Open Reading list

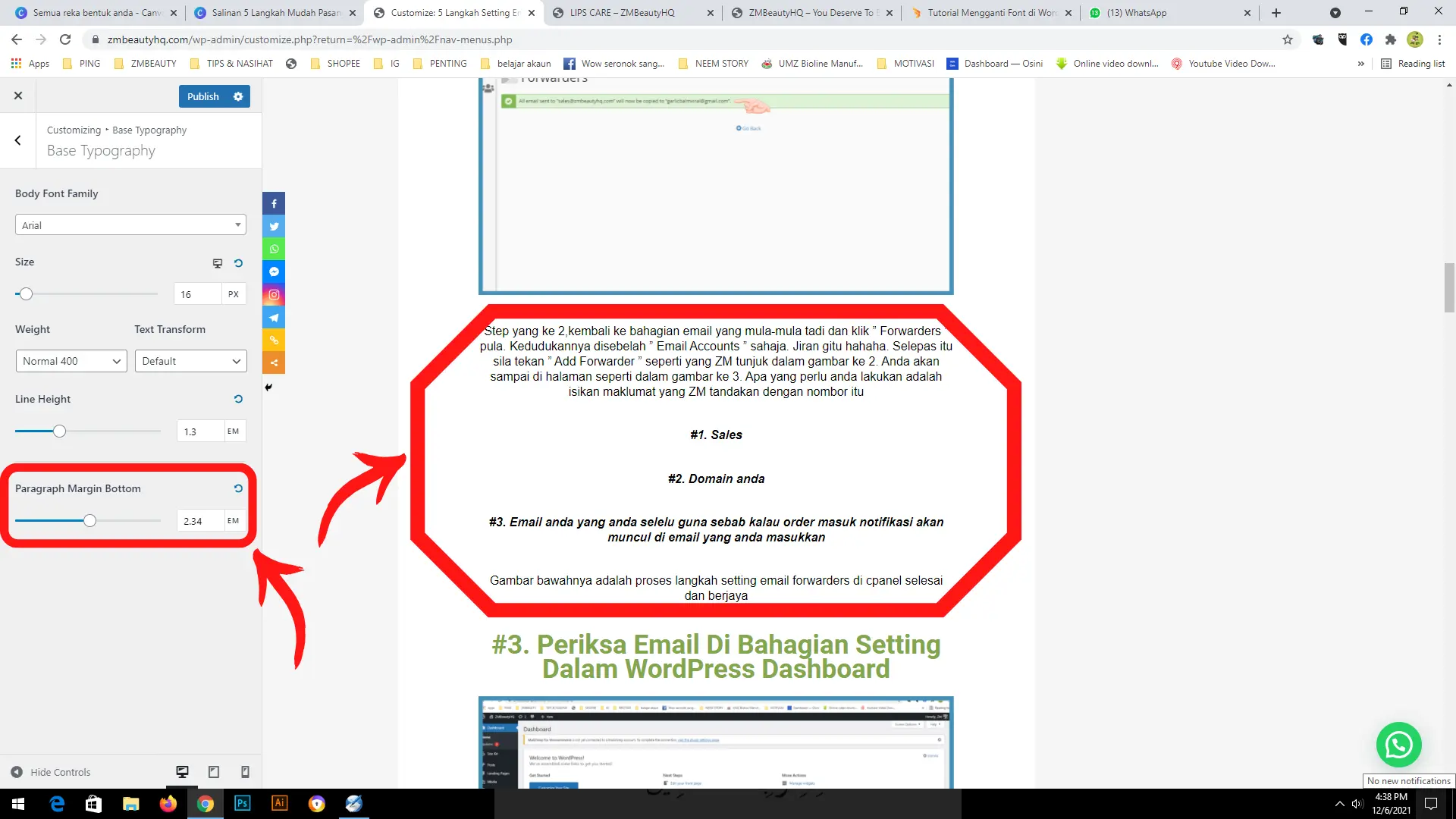click(1413, 64)
